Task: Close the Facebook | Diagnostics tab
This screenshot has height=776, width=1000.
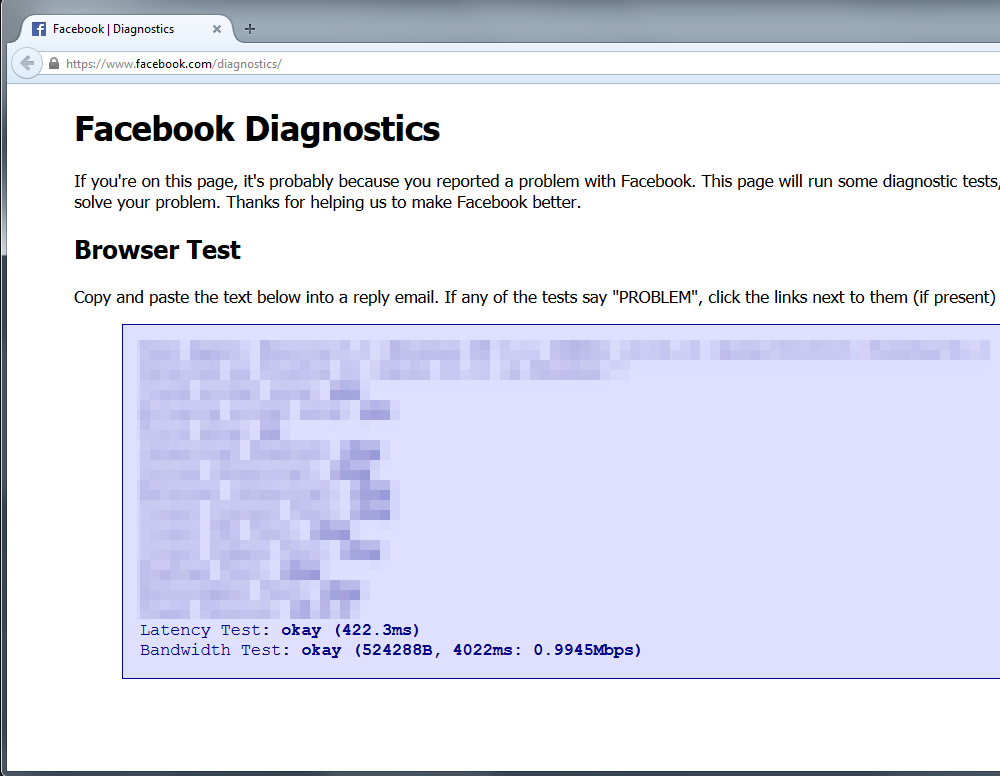Action: click(217, 29)
